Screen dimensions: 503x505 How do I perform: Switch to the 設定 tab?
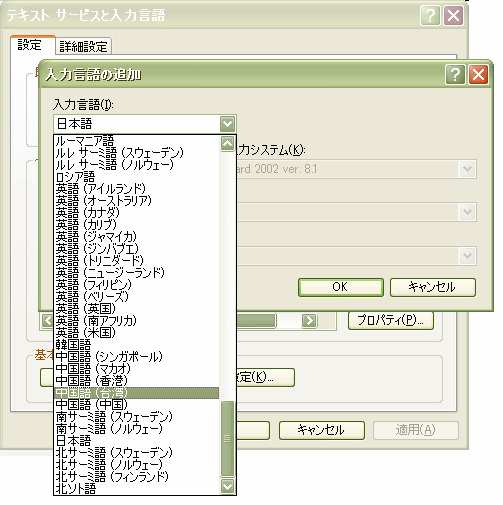coord(30,45)
